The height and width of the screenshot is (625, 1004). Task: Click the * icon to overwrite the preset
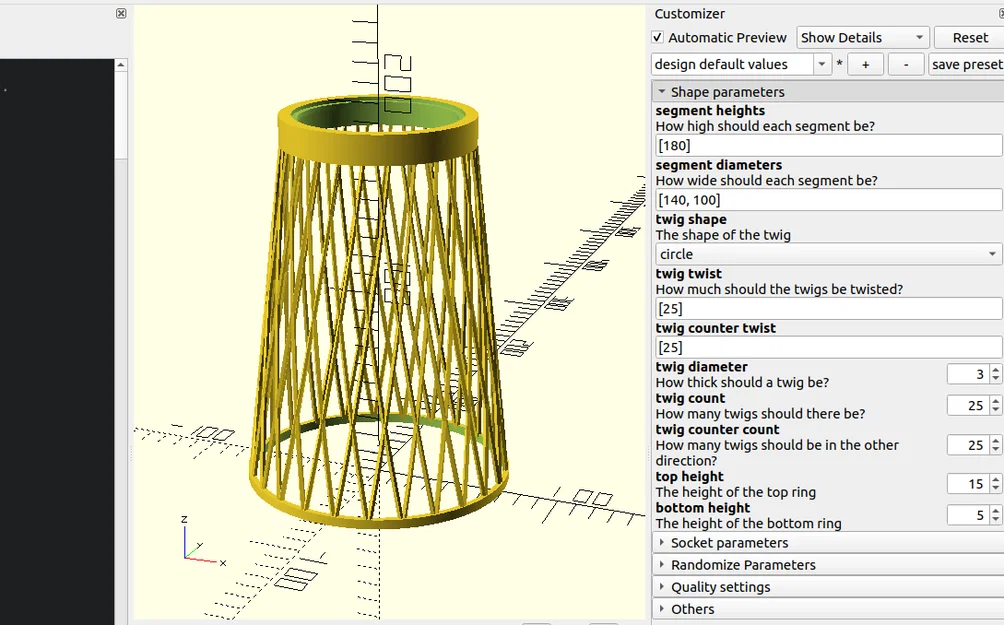837,63
